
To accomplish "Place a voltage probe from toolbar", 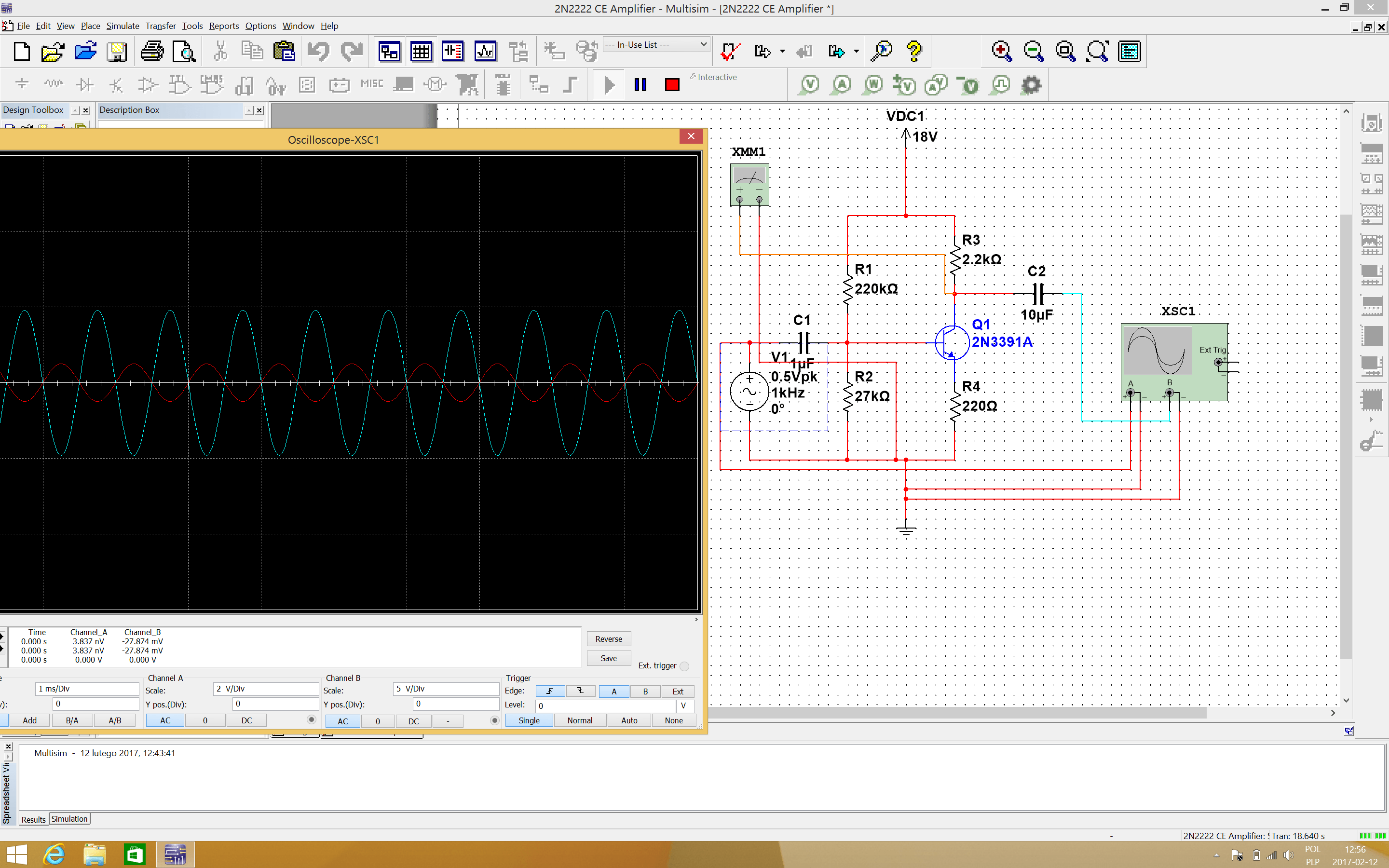I will point(809,85).
